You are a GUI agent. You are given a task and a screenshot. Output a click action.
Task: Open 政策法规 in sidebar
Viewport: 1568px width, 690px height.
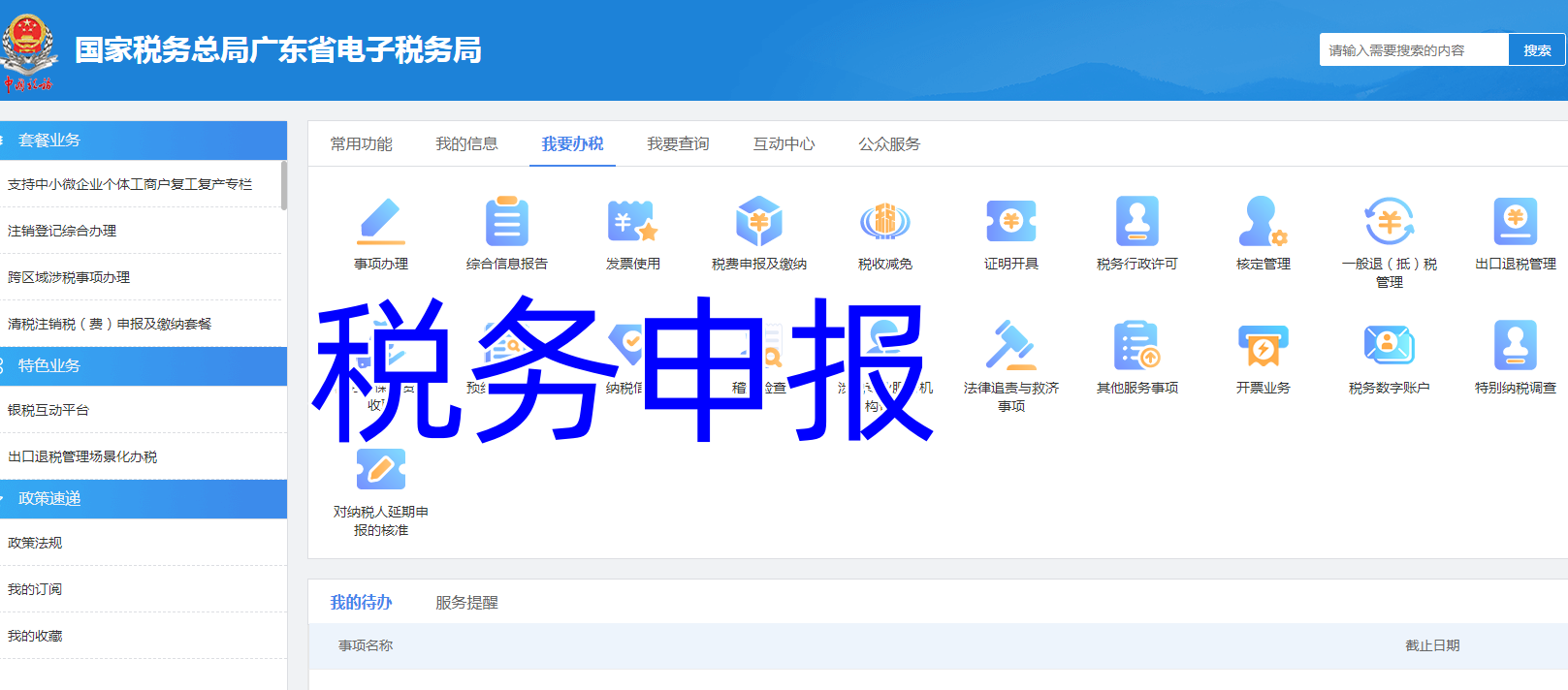[x=35, y=543]
